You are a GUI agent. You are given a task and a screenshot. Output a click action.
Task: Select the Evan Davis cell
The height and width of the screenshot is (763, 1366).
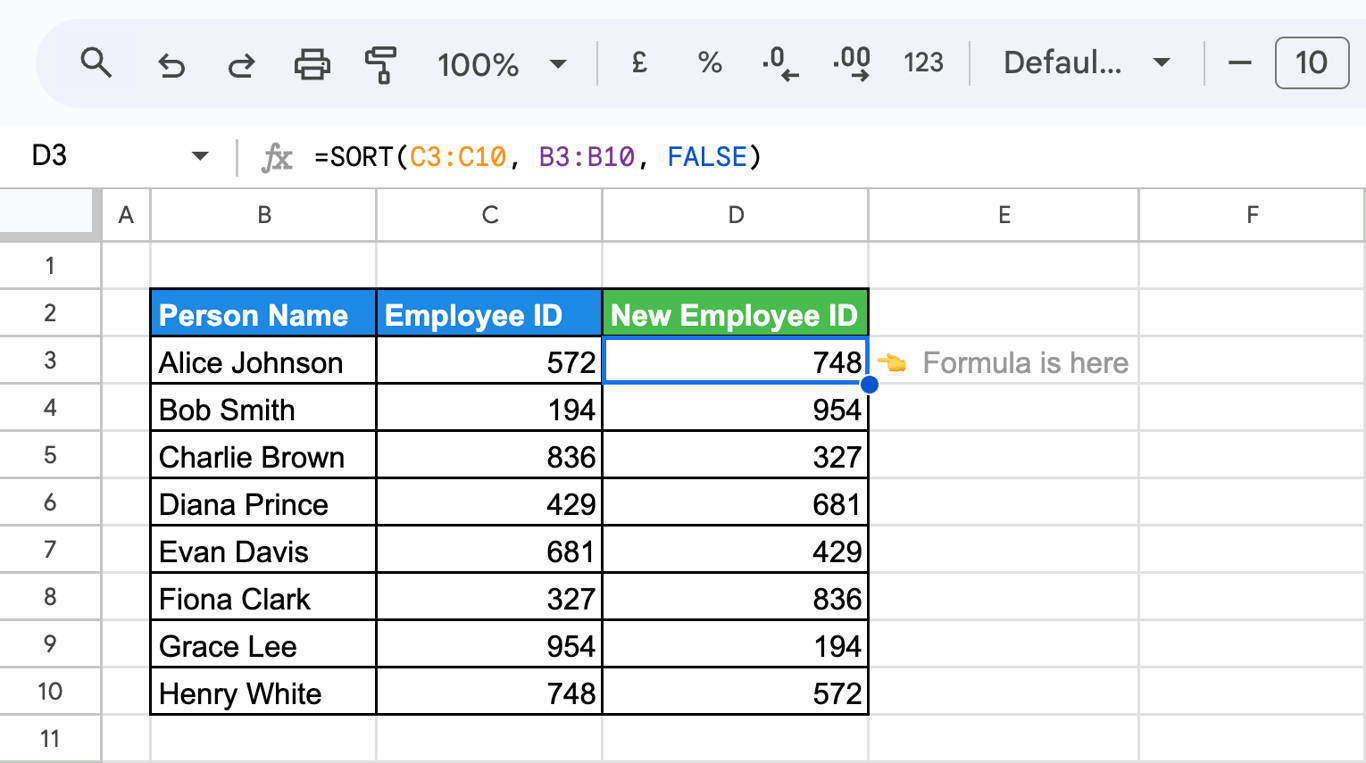tap(264, 550)
